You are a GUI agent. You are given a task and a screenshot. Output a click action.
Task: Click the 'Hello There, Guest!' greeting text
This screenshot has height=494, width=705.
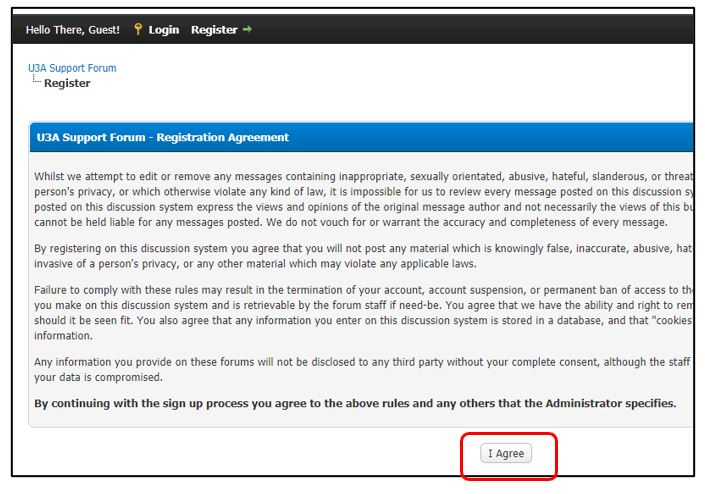[x=73, y=30]
